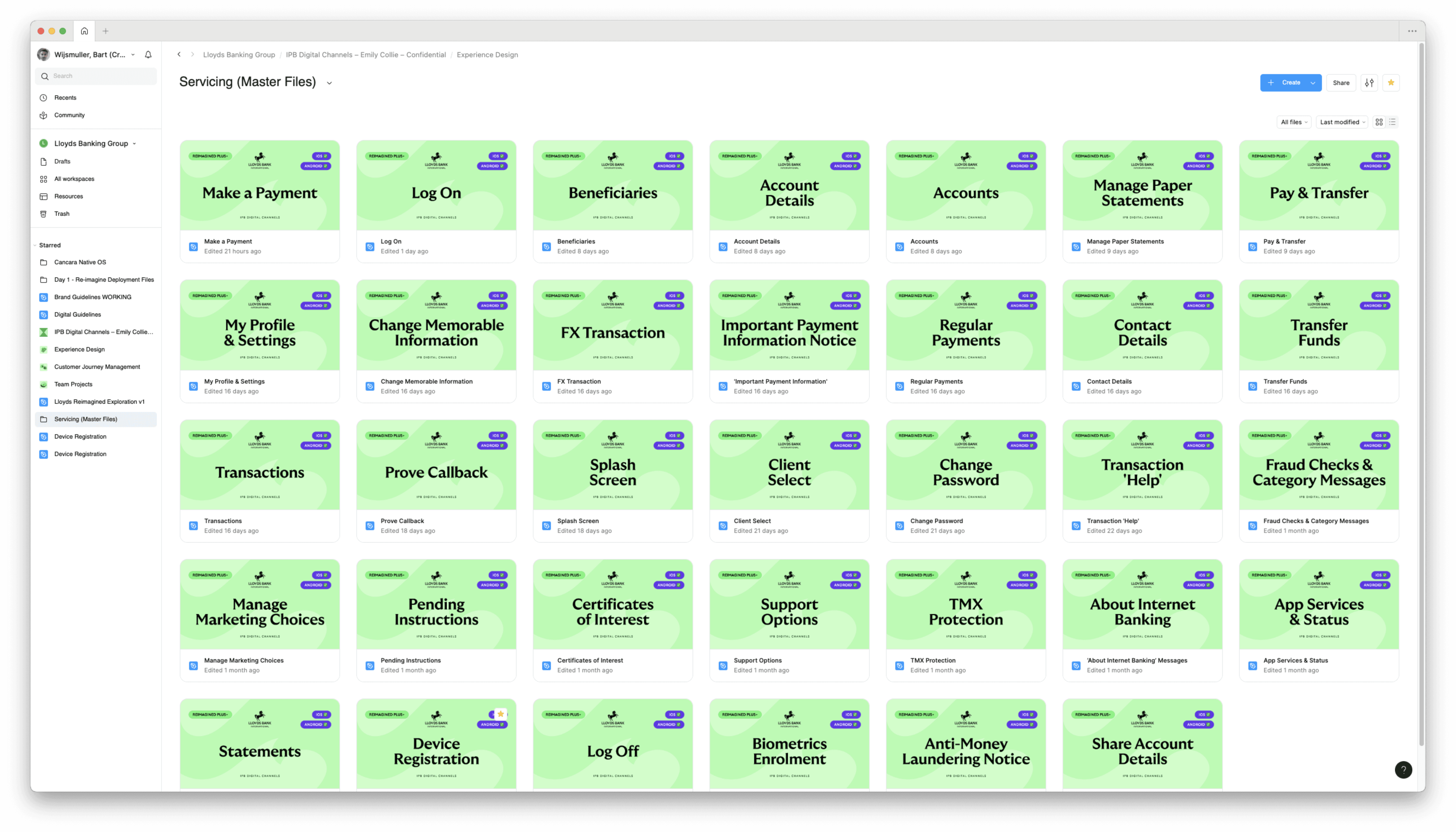Select Brand Guidelines WORKING starred item
The width and height of the screenshot is (1456, 832).
click(x=93, y=297)
